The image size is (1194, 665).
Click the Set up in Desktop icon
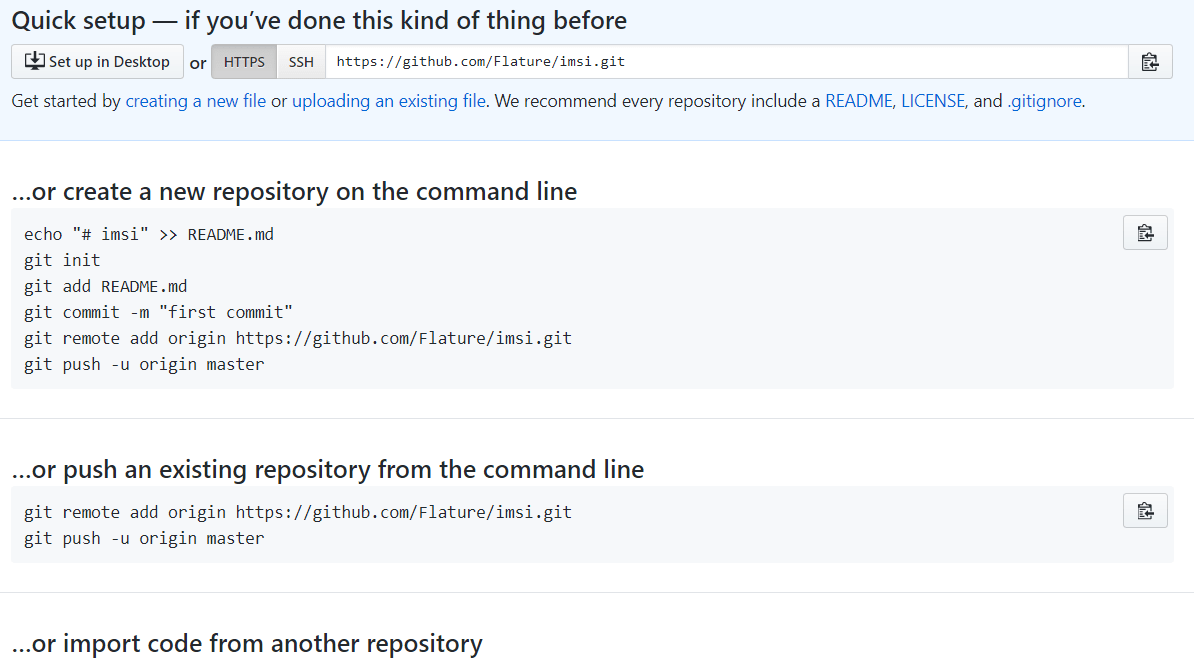[35, 61]
